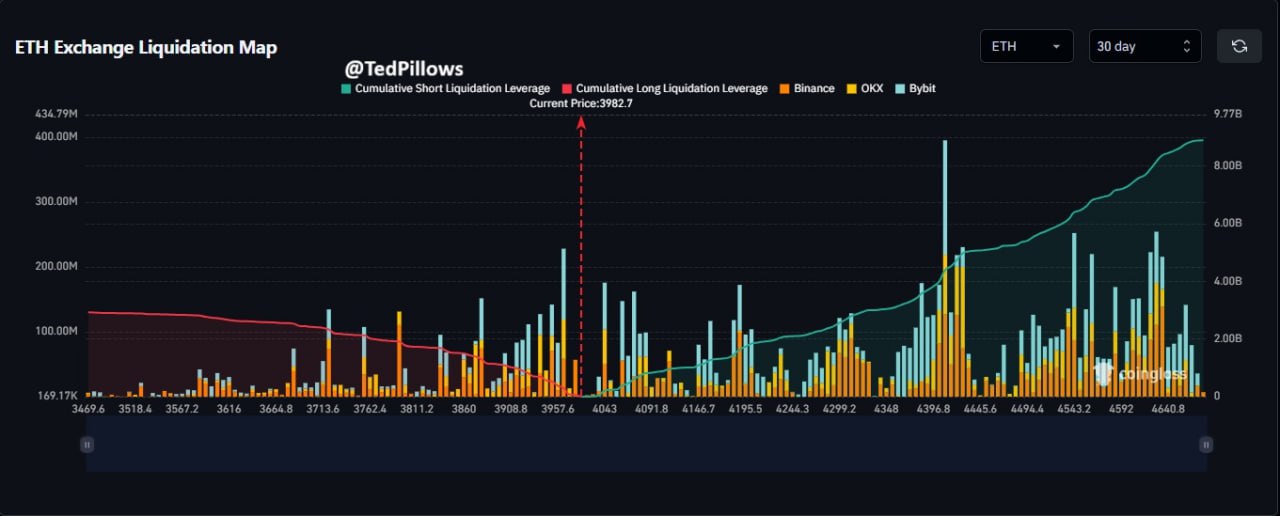Click the right zoom slider handle

1206,445
